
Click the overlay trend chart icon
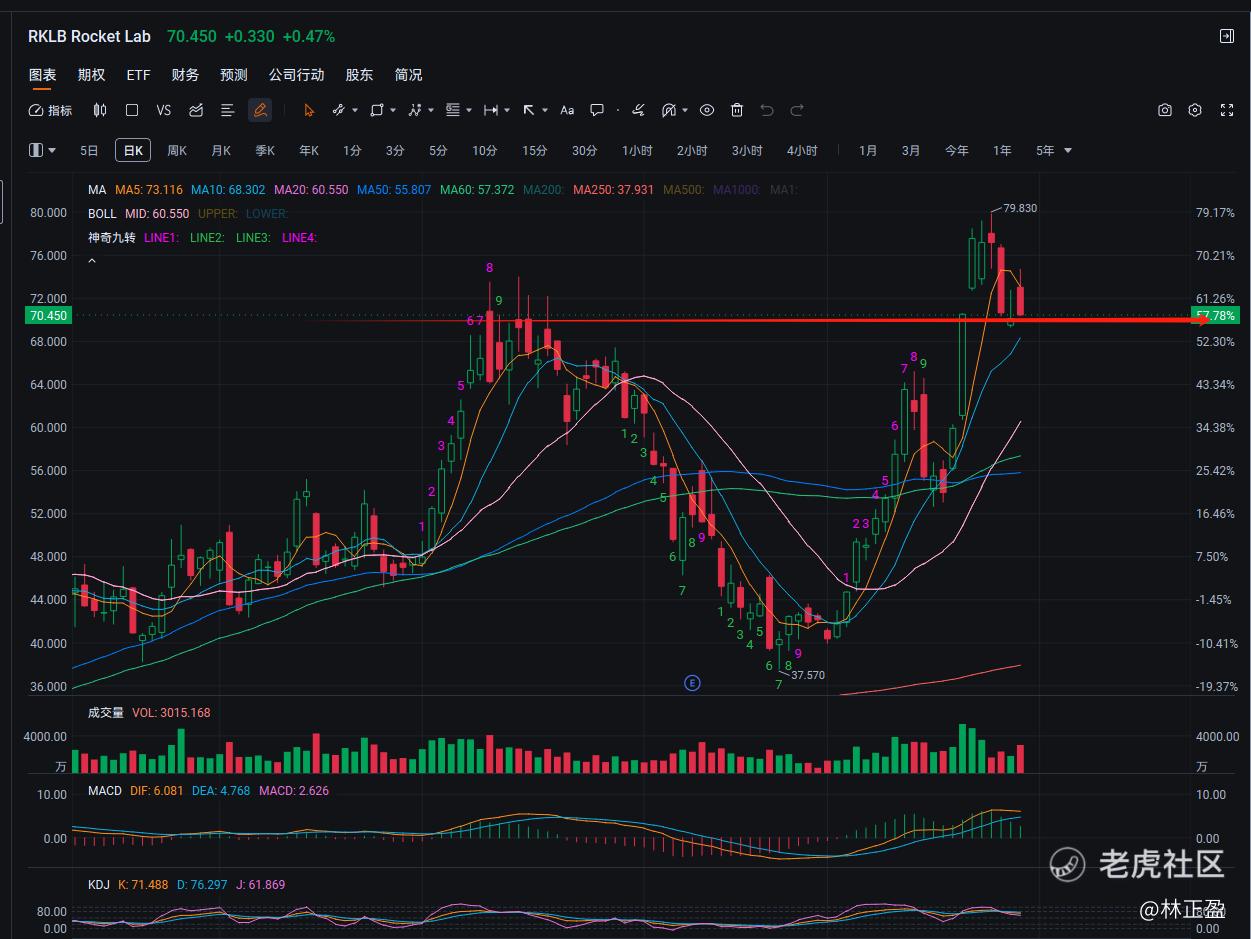(196, 110)
